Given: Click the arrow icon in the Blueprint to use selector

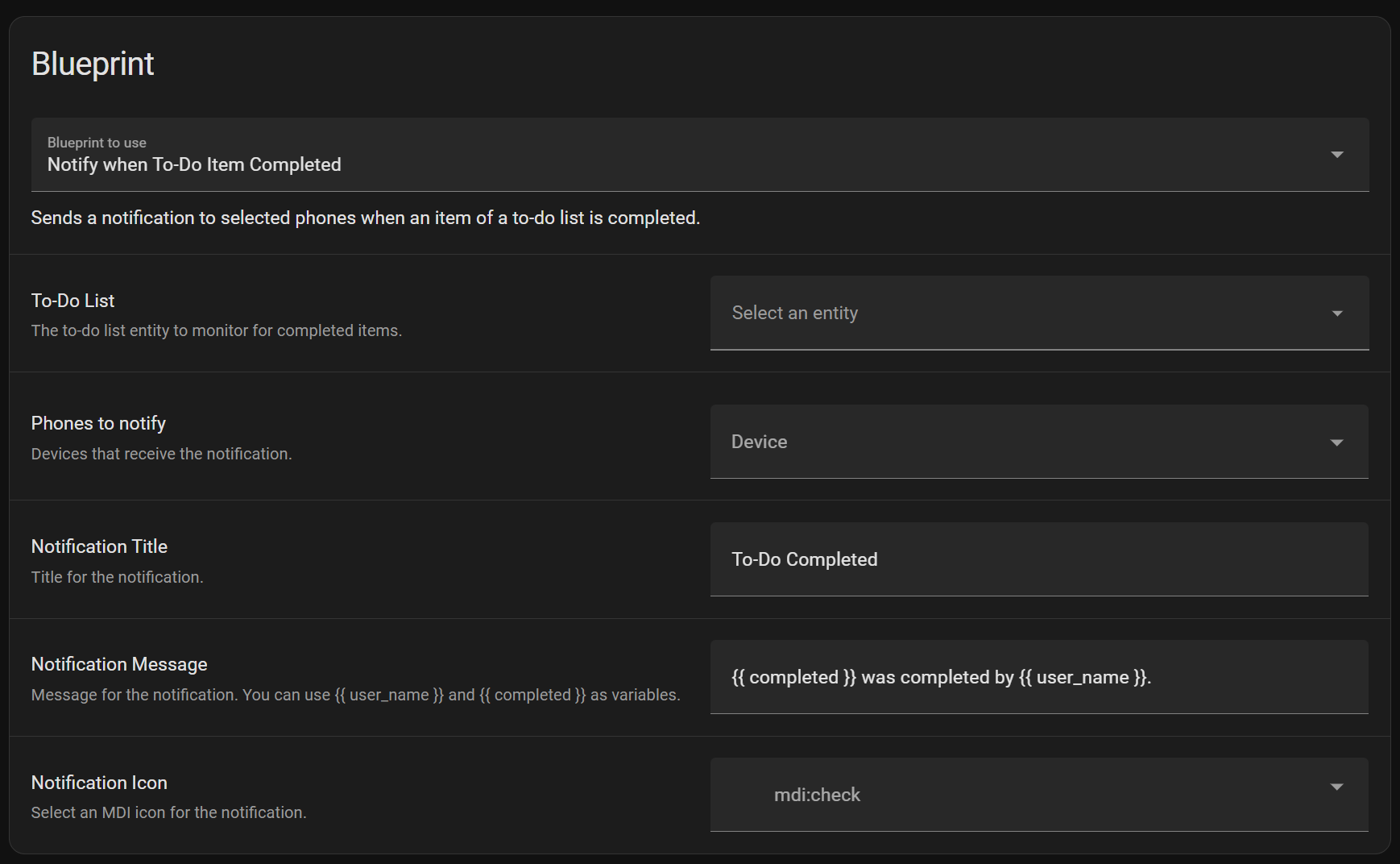Looking at the screenshot, I should pos(1336,155).
